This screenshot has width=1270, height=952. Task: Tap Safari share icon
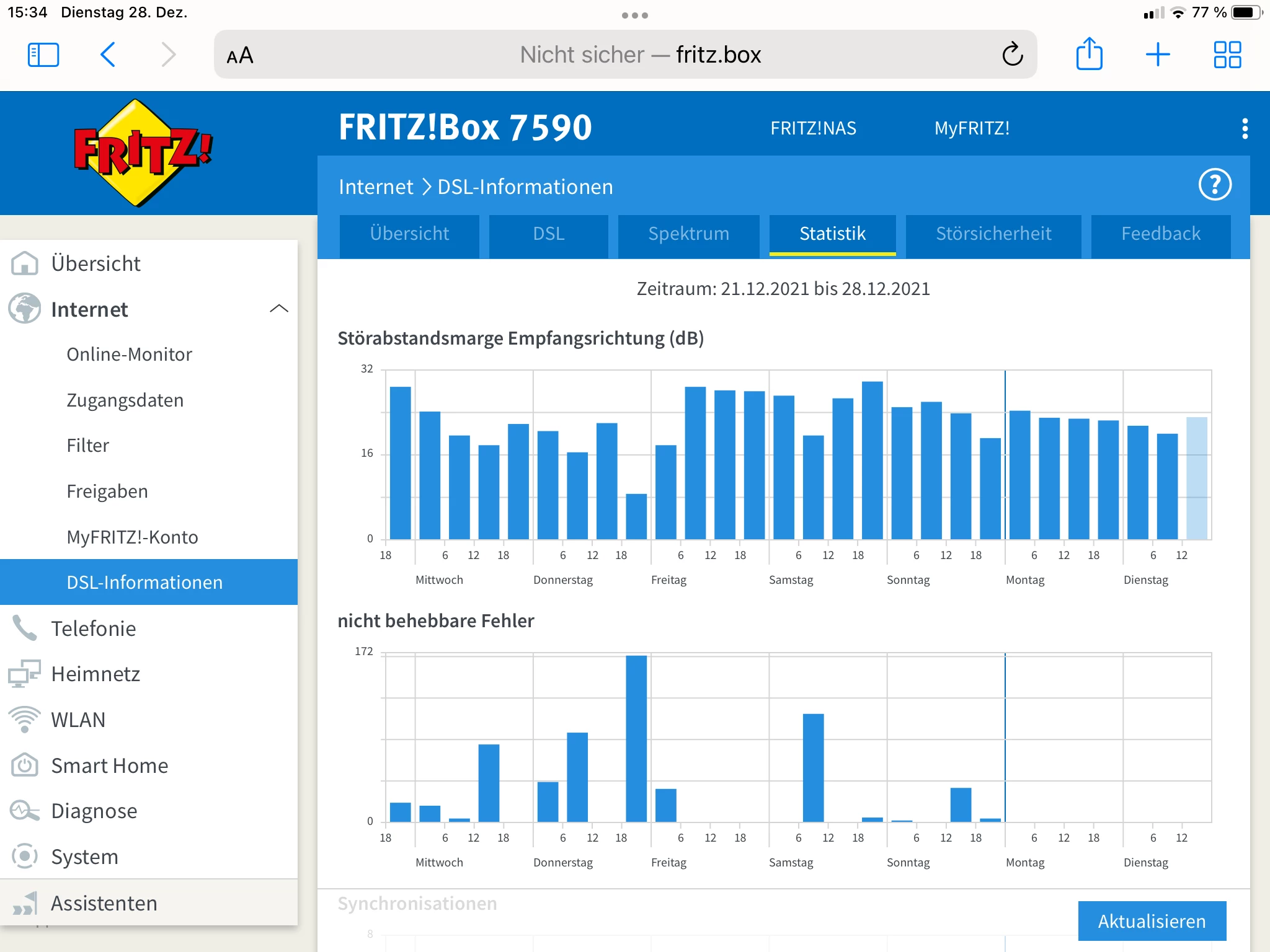(x=1089, y=55)
